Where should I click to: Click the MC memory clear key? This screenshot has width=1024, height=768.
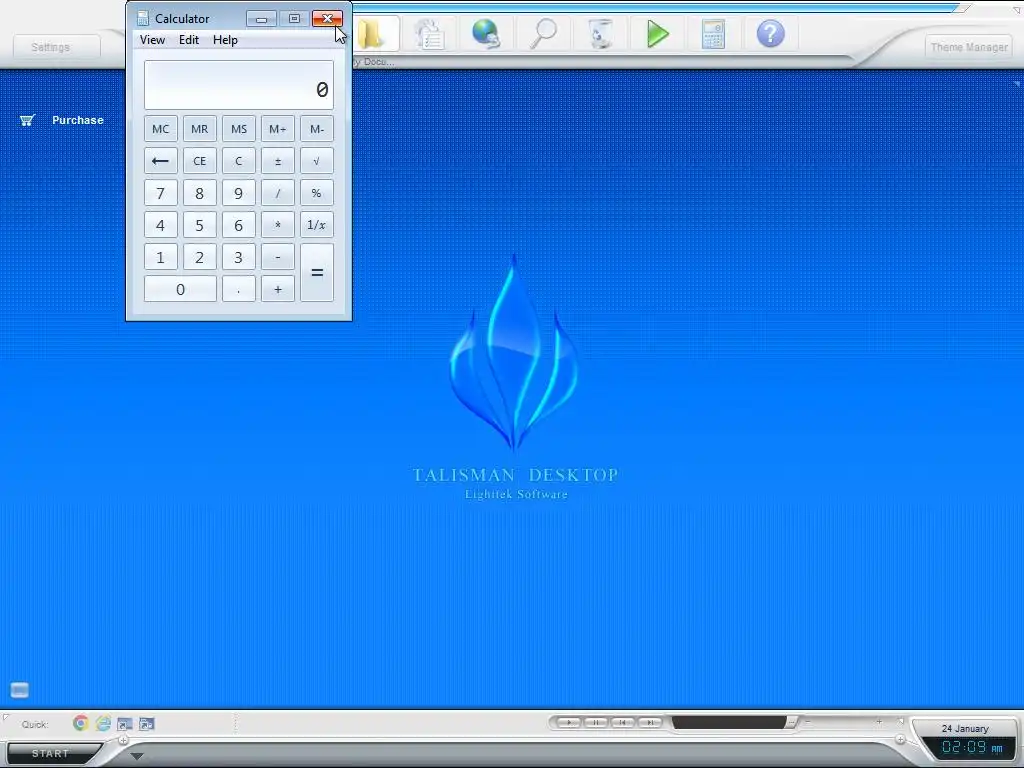(x=161, y=129)
